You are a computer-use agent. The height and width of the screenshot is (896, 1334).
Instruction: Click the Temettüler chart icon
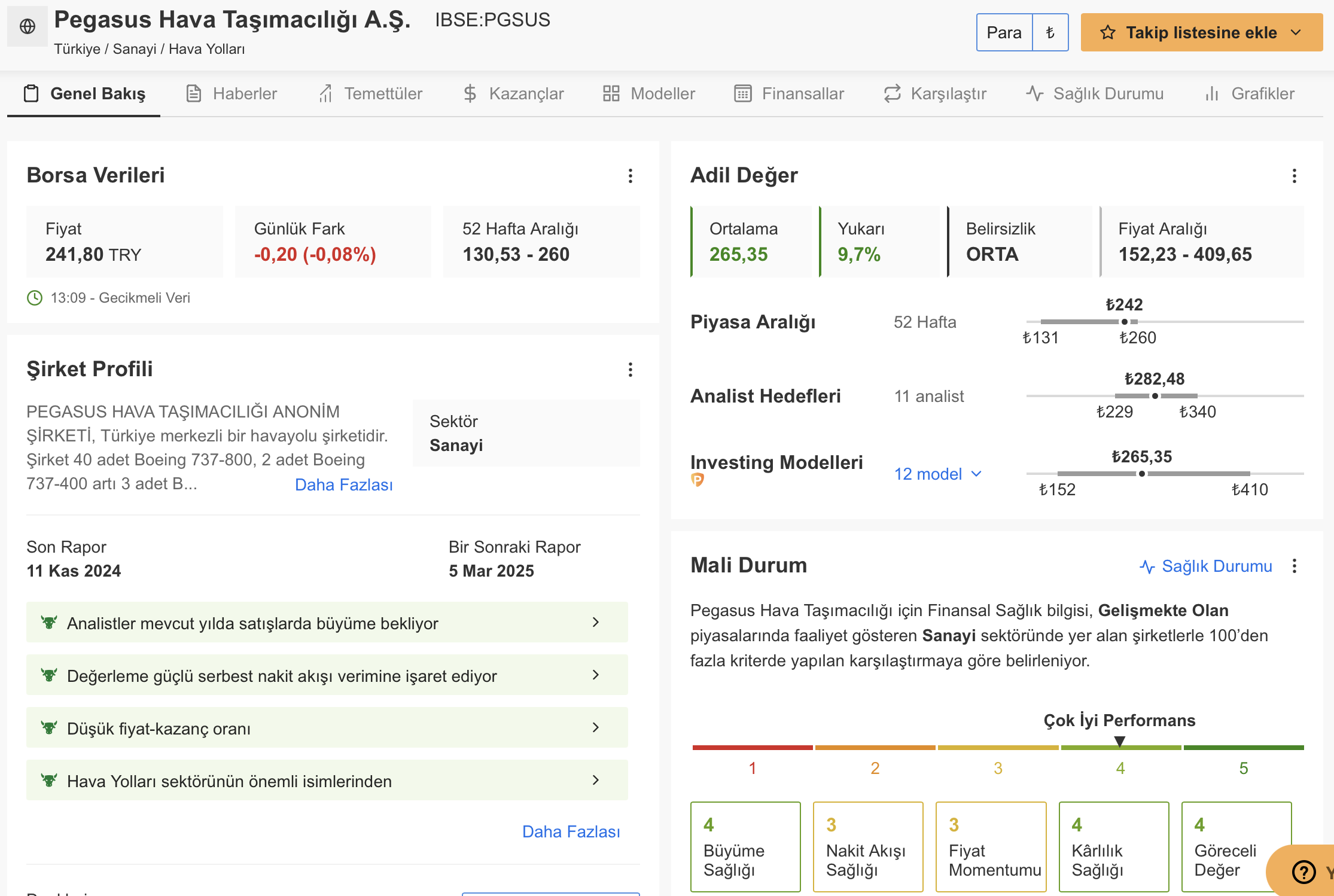[x=325, y=93]
